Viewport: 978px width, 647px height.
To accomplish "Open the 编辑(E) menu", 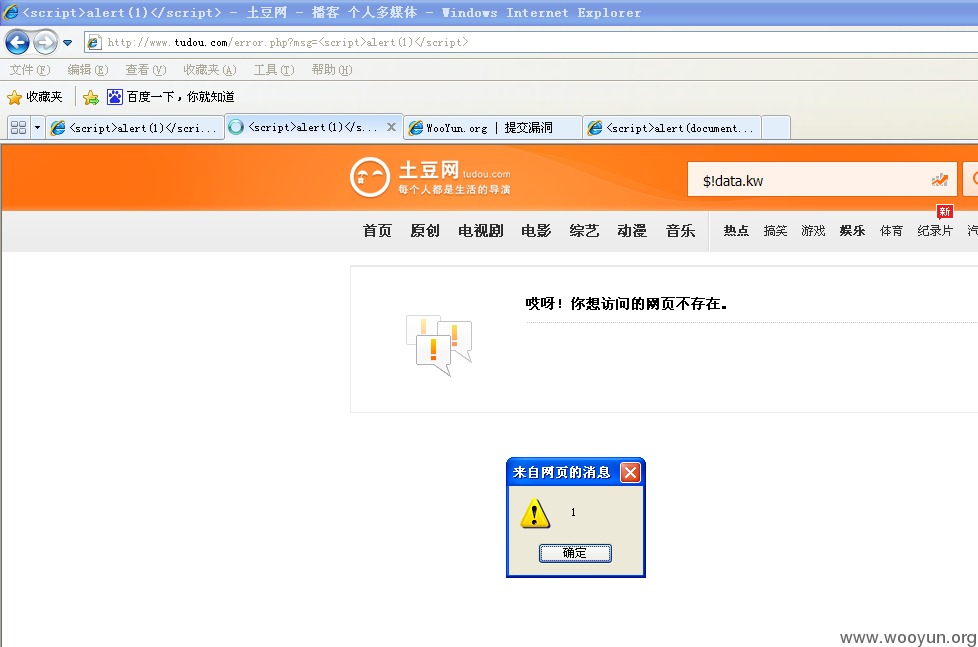I will point(87,70).
